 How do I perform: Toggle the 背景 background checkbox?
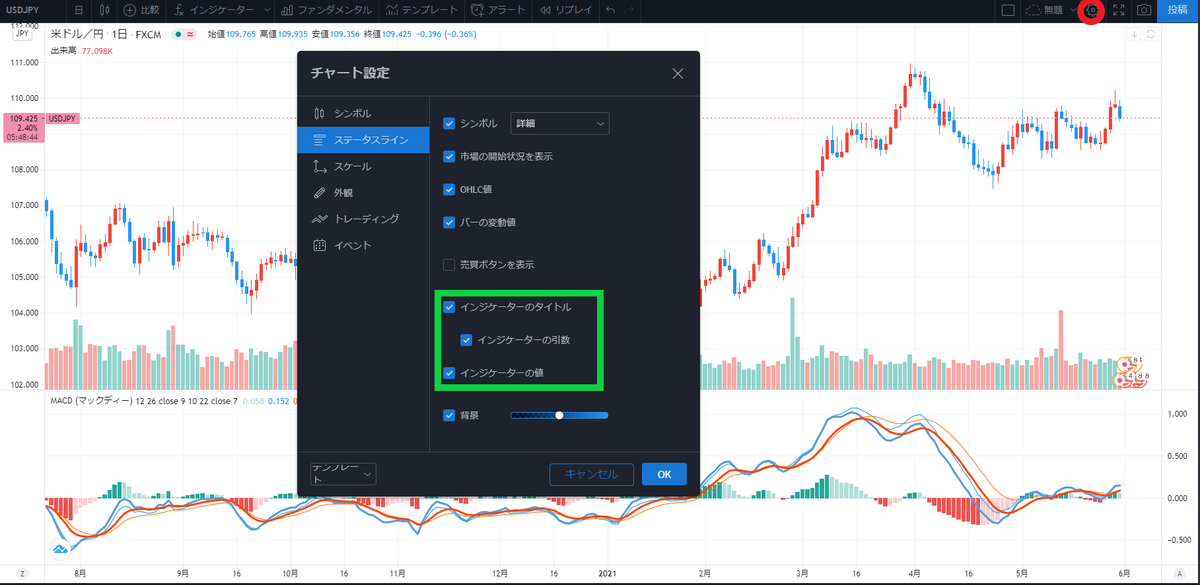pyautogui.click(x=449, y=415)
